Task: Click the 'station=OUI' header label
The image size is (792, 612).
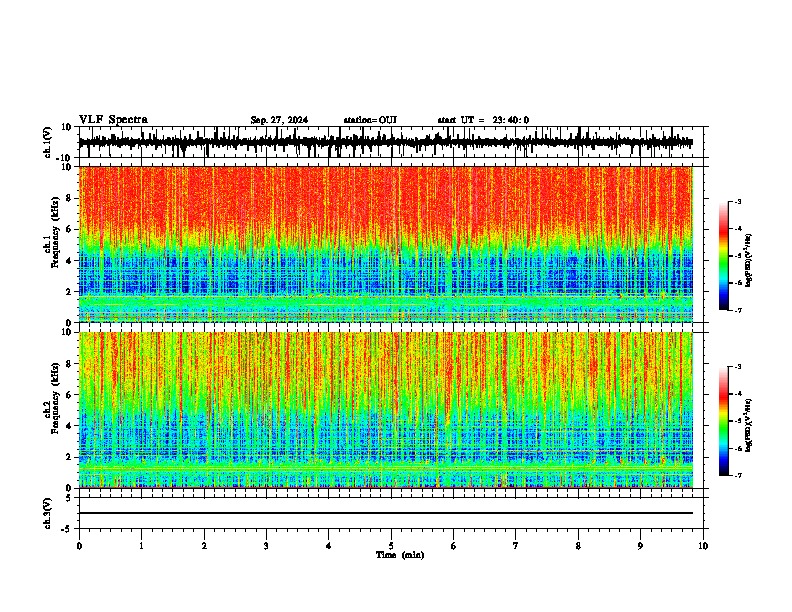Action: coord(370,120)
